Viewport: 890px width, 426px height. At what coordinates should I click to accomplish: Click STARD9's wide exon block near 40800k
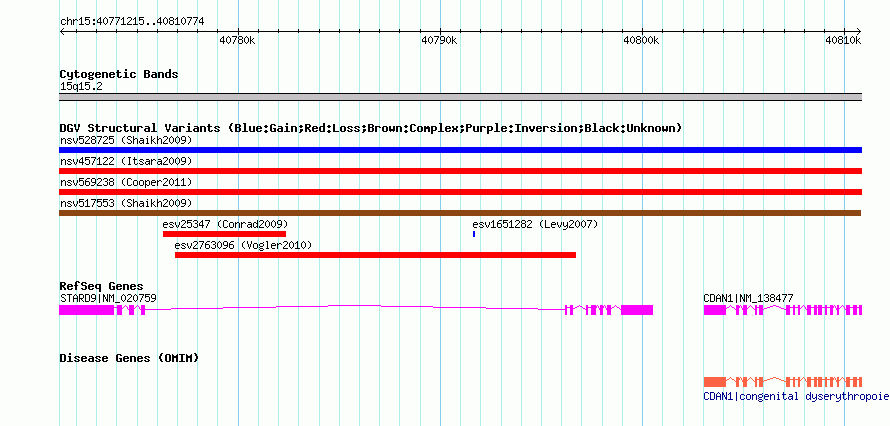pyautogui.click(x=637, y=310)
